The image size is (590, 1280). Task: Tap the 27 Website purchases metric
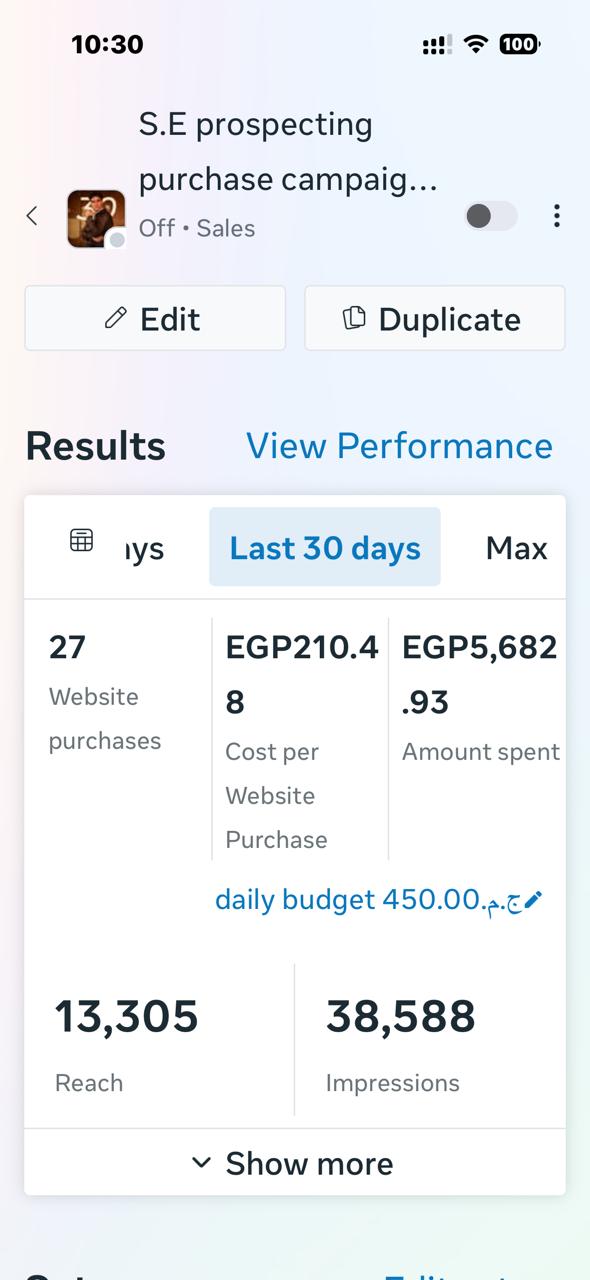[x=105, y=693]
